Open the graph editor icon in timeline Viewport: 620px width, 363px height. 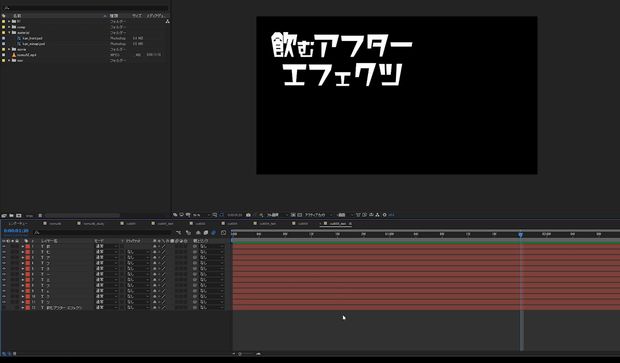point(223,233)
